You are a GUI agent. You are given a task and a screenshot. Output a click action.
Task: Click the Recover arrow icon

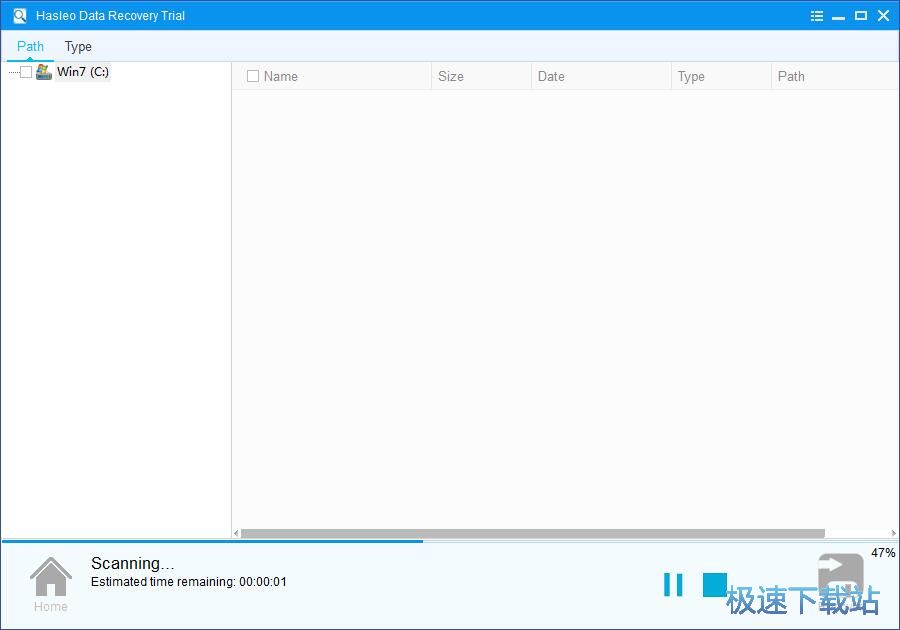840,577
